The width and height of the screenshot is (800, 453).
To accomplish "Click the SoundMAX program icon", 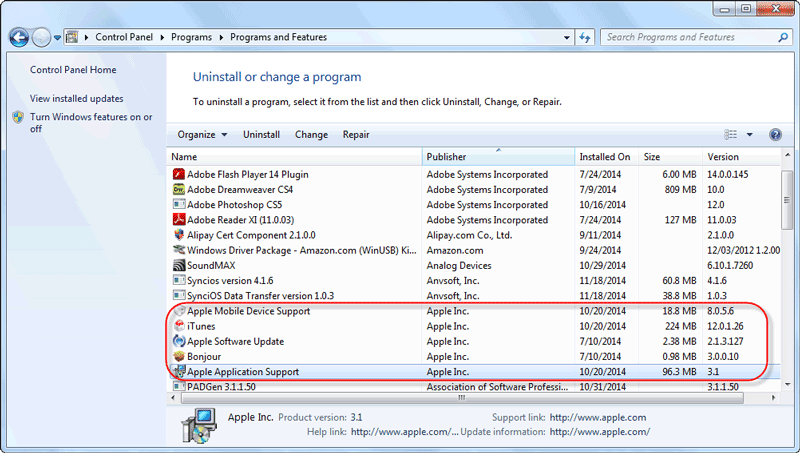I will click(179, 265).
